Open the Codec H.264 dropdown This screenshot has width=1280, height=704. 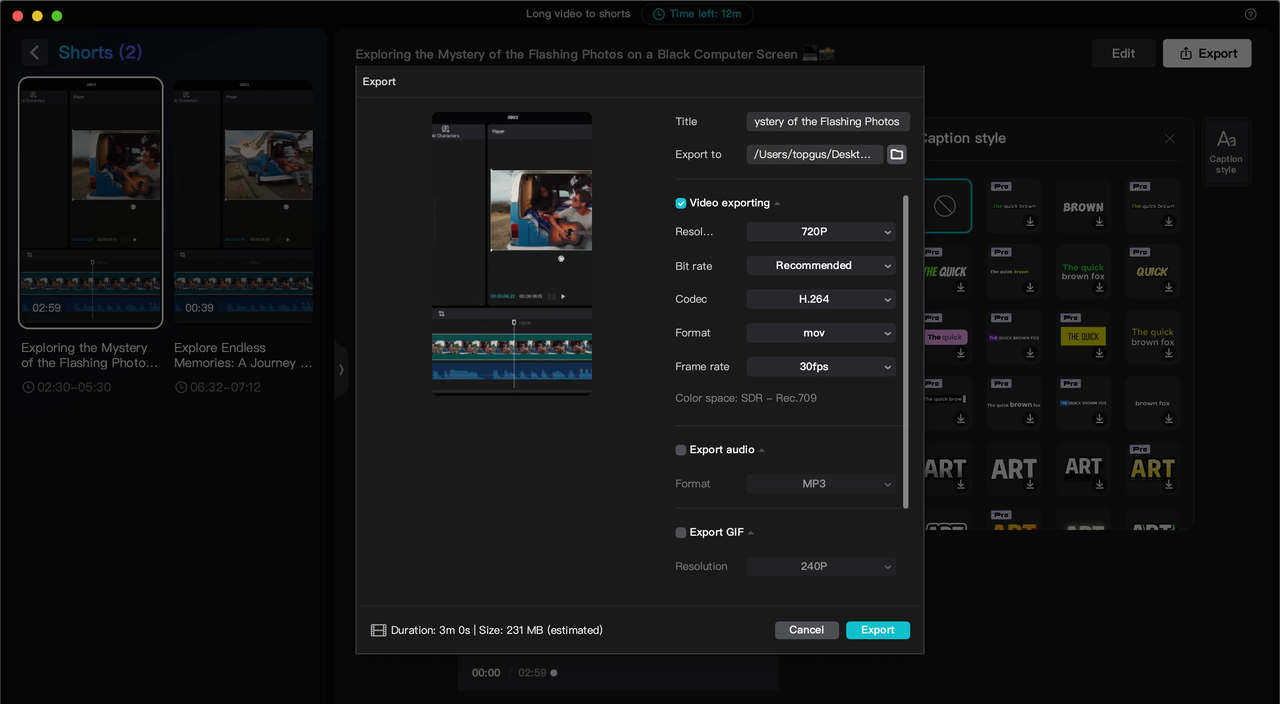click(x=821, y=299)
